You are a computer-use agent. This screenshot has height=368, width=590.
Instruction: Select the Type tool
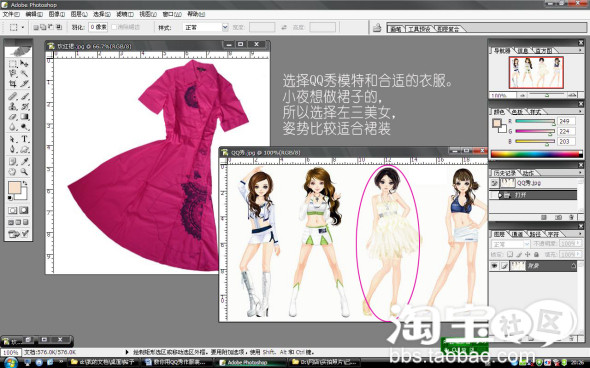24,139
